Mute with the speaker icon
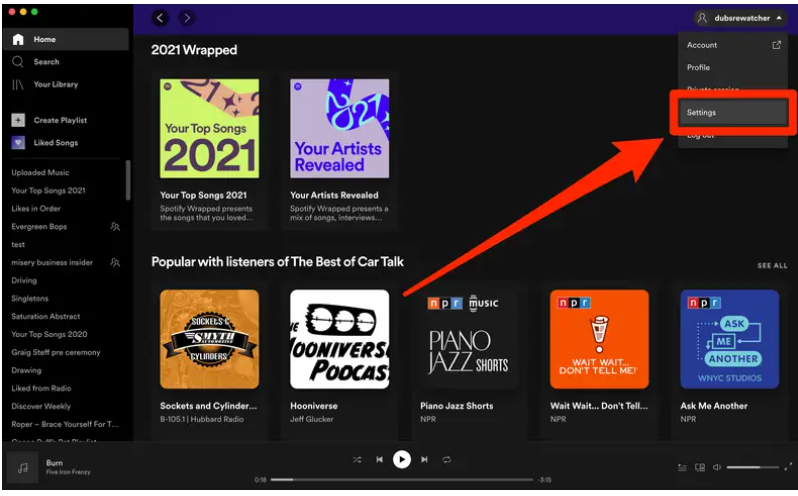 tap(717, 467)
